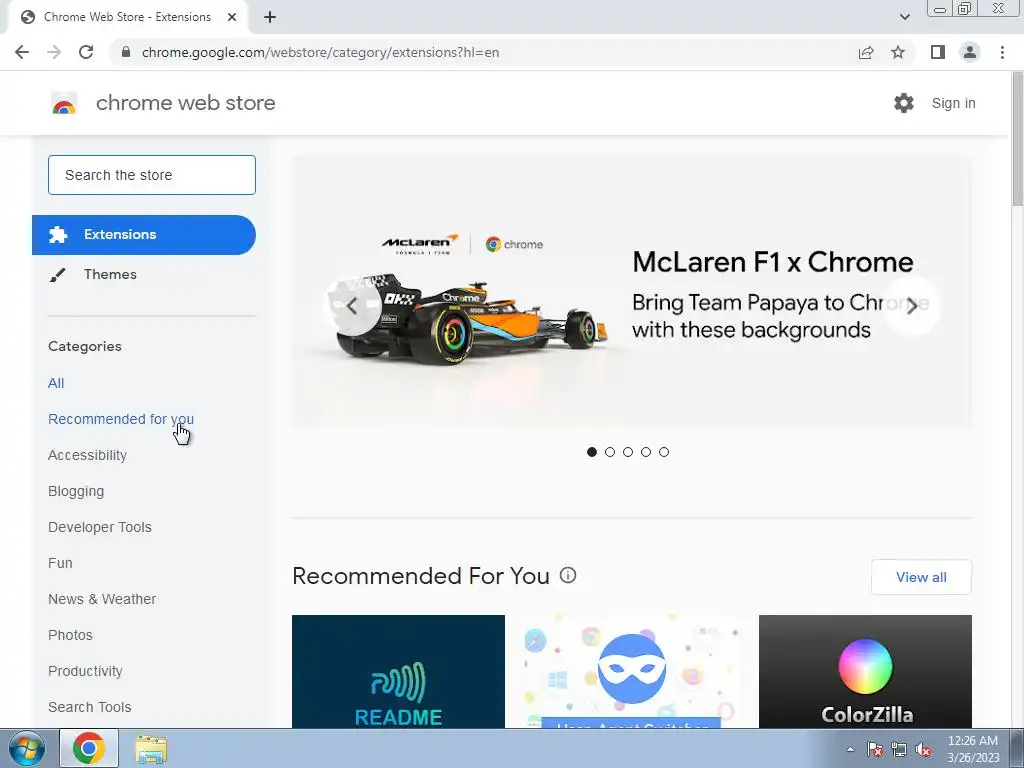Open the Chrome three-dot menu
This screenshot has width=1024, height=768.
click(1002, 52)
